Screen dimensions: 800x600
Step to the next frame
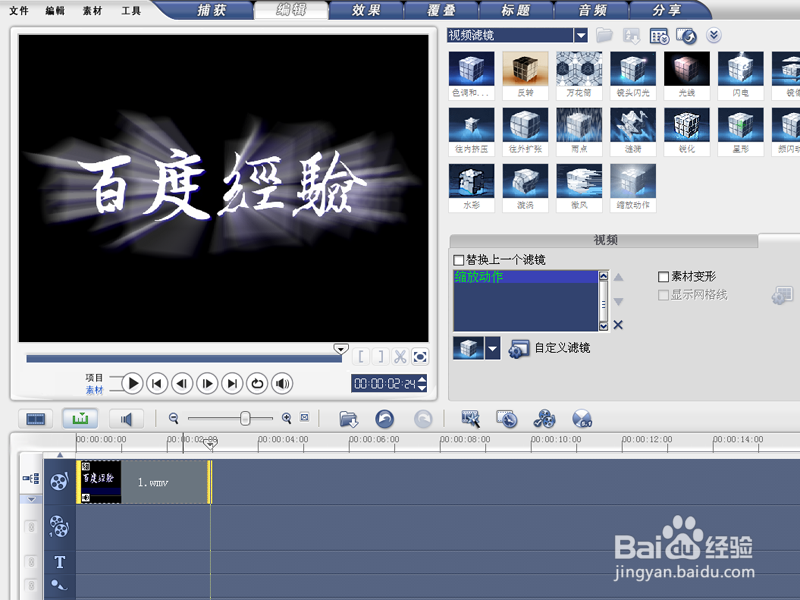[207, 383]
